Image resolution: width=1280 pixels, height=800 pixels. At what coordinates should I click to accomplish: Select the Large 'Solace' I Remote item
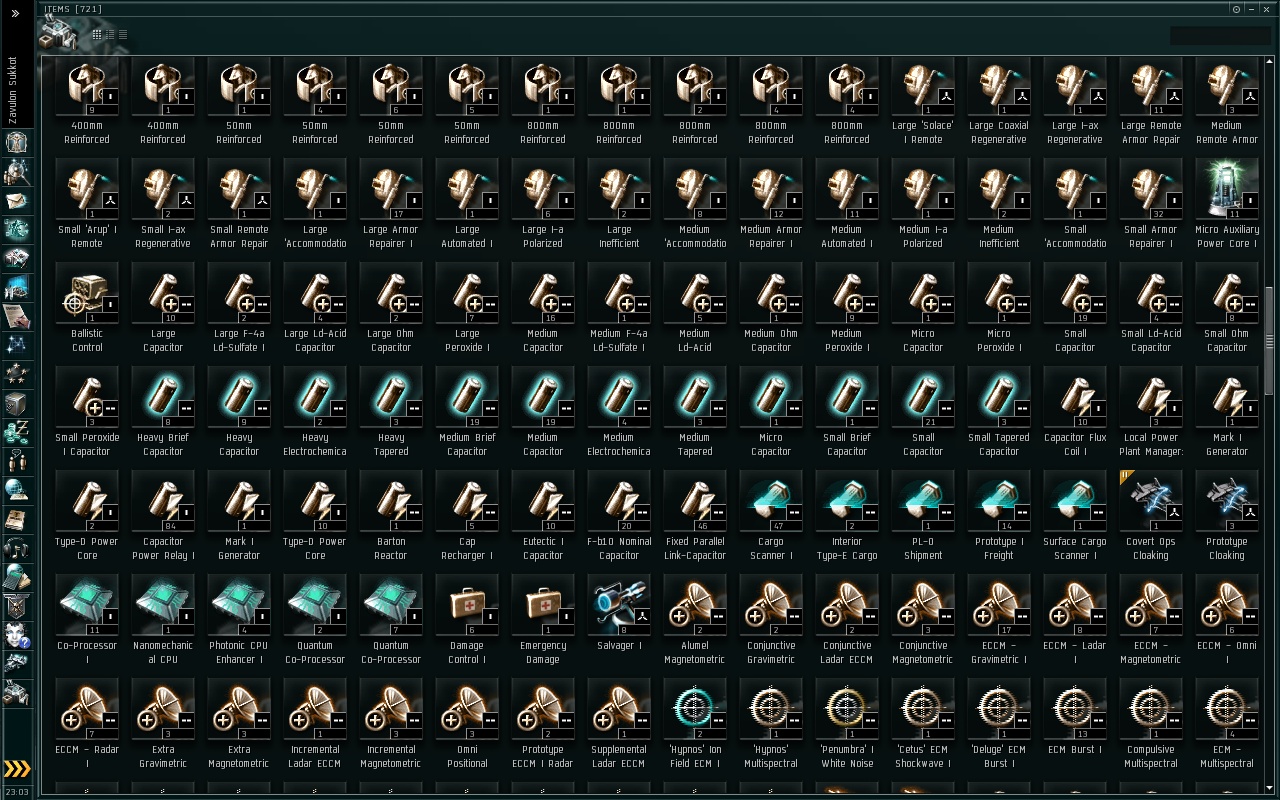point(923,101)
